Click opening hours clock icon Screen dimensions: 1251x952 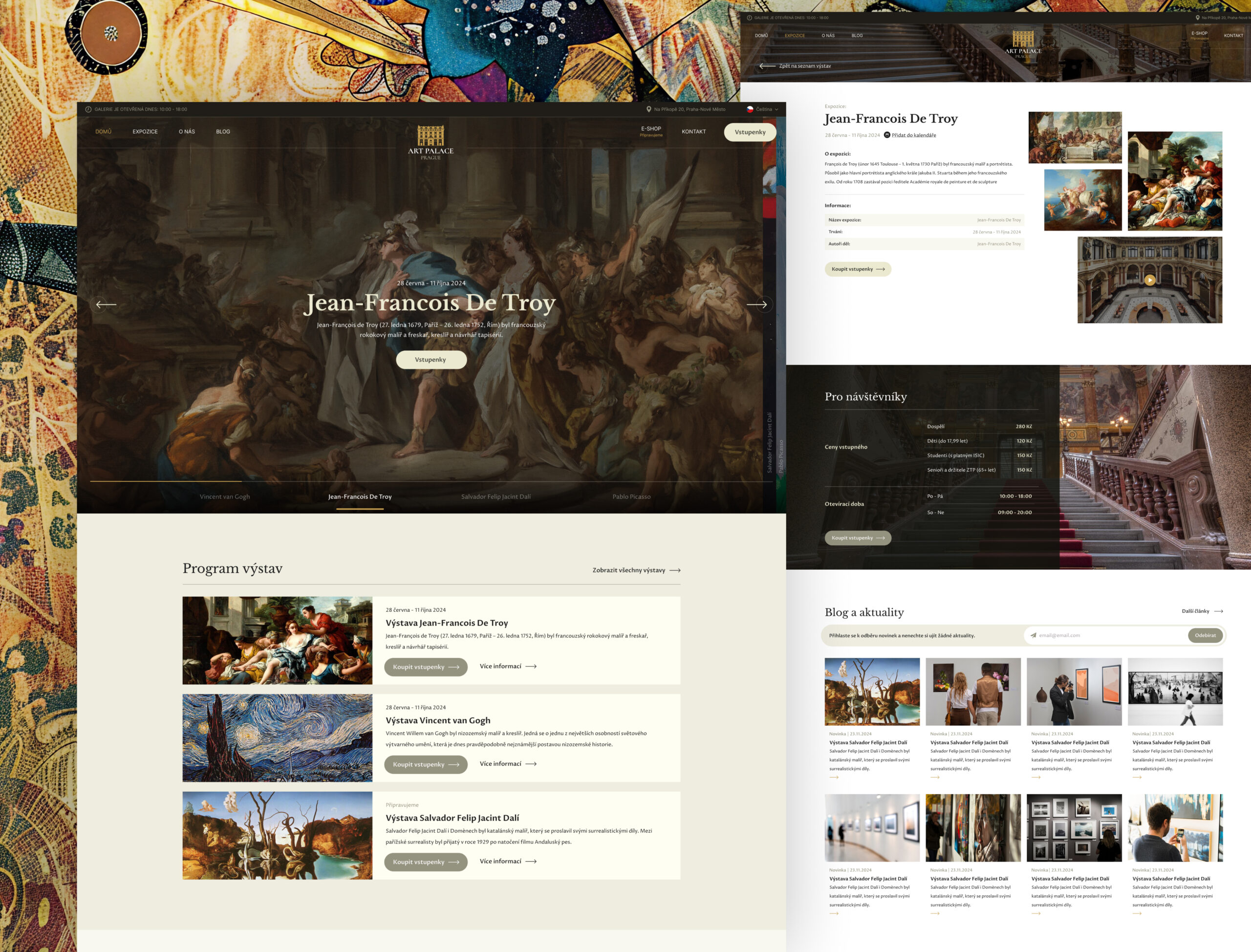pos(88,109)
